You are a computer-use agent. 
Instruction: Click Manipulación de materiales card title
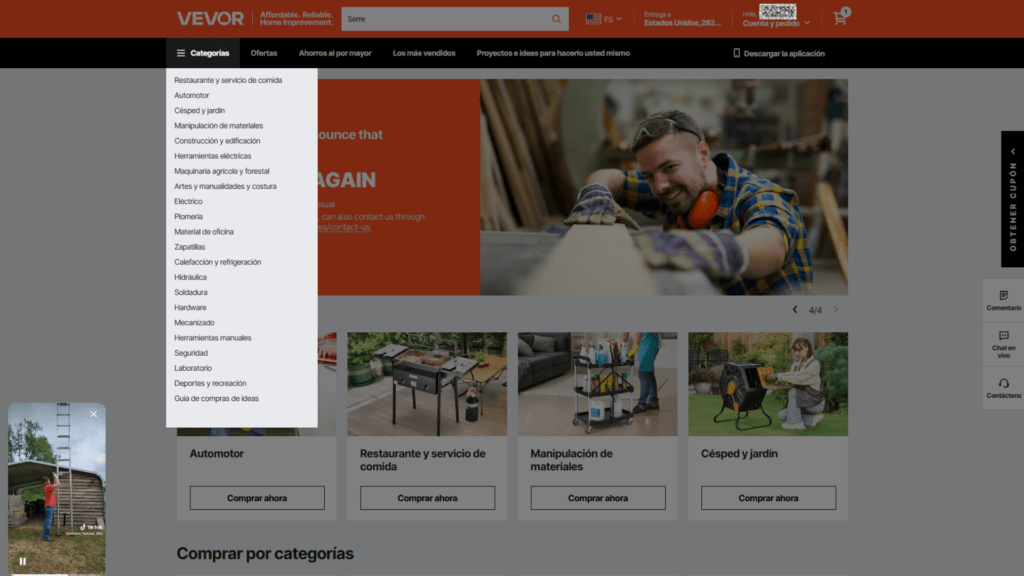coord(571,460)
